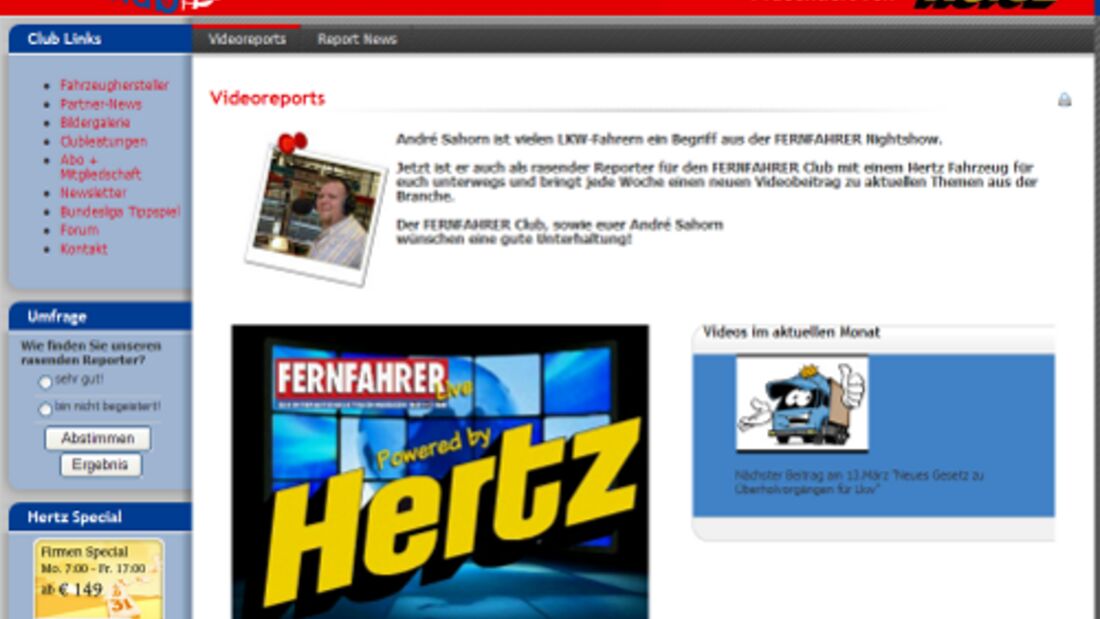Select the 'bin nicht begeistert!' radio option
The height and width of the screenshot is (619, 1100).
pyautogui.click(x=45, y=409)
